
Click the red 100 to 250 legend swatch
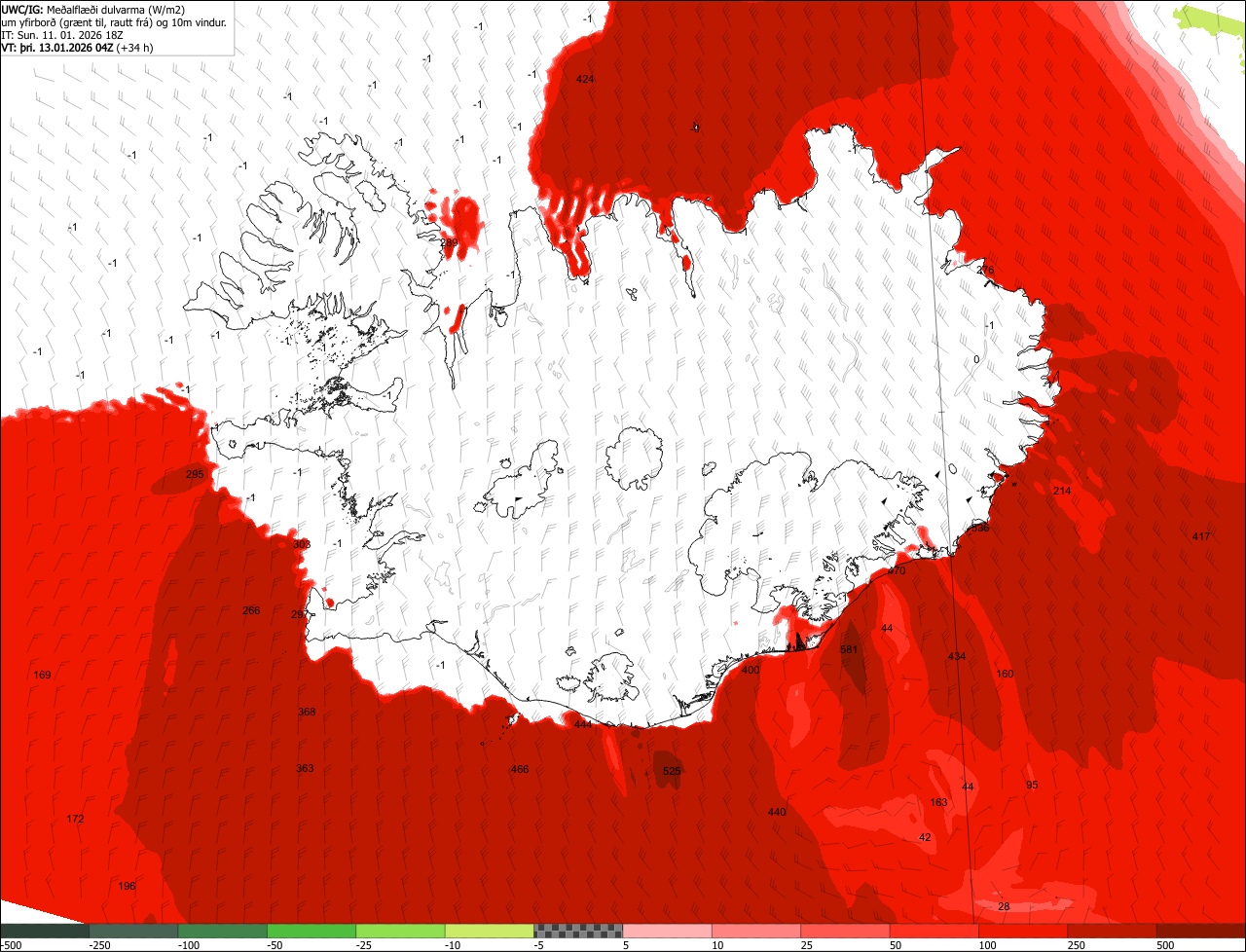1024,931
